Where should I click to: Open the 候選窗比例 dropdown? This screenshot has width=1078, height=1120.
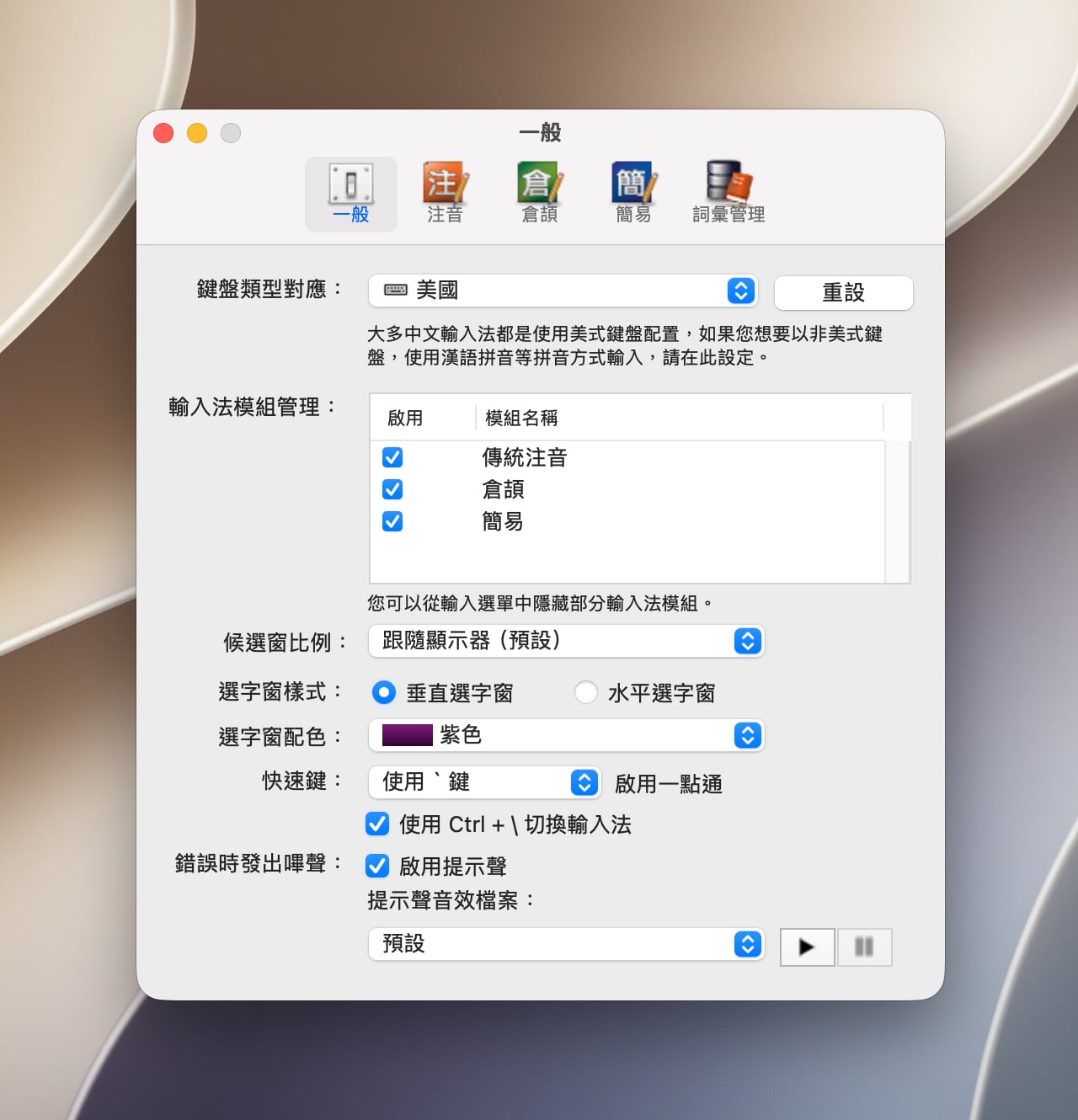(567, 641)
